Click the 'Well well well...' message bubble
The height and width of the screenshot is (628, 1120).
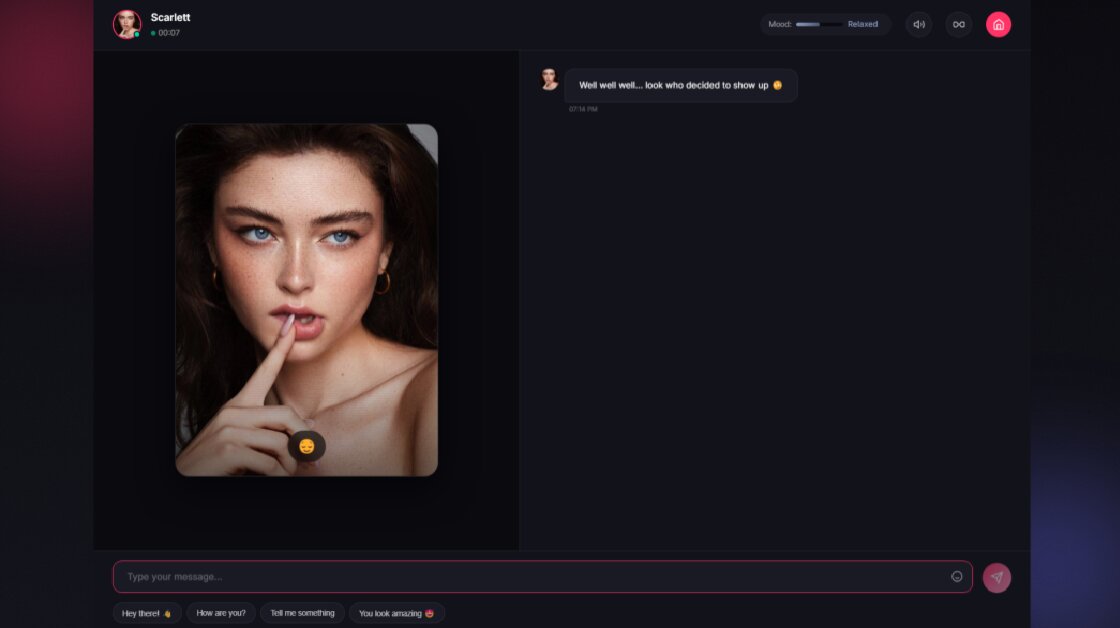tap(680, 86)
